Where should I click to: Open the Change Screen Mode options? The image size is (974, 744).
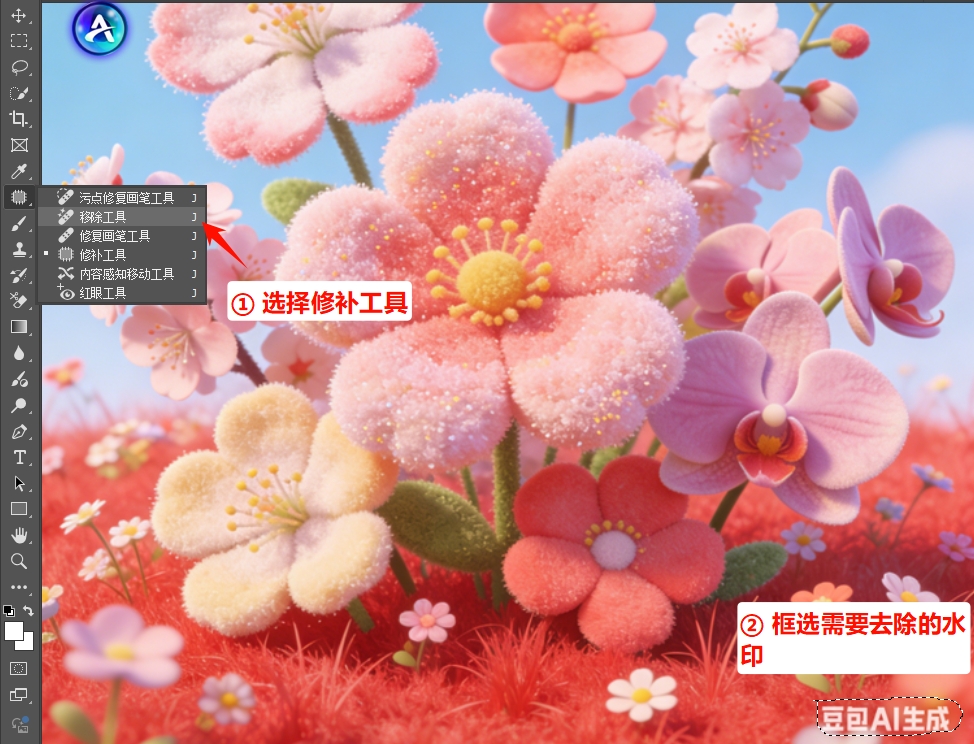pyautogui.click(x=18, y=695)
